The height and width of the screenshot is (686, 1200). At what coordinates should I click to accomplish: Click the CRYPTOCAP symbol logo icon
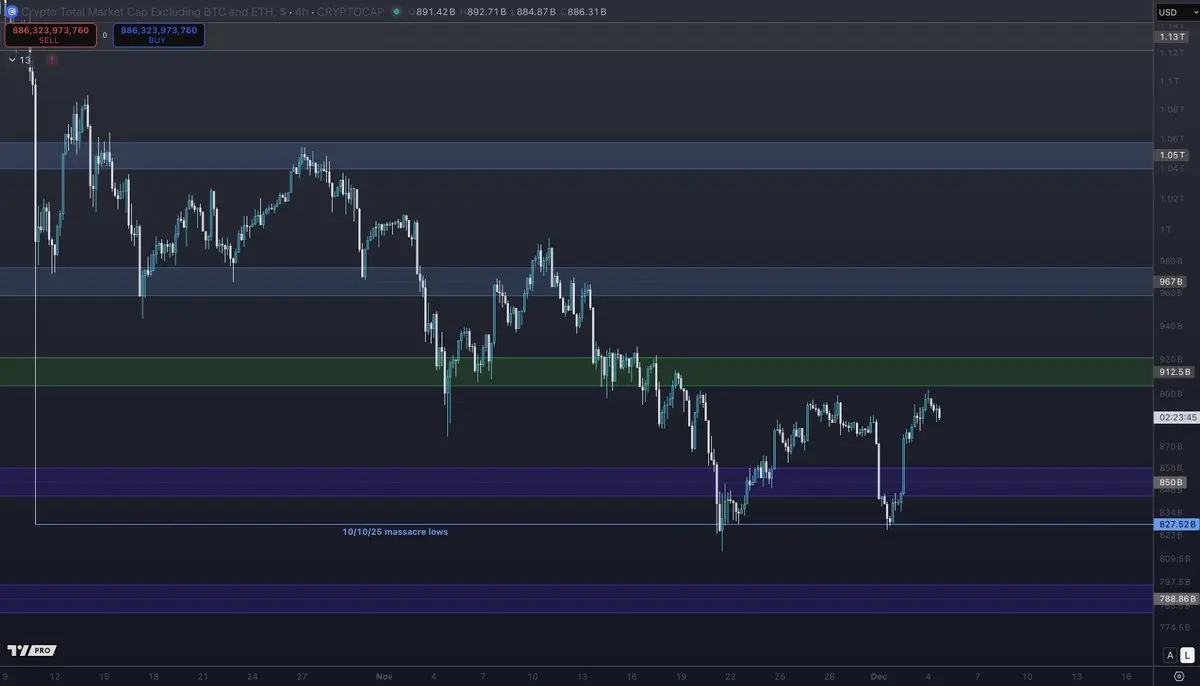click(x=12, y=11)
